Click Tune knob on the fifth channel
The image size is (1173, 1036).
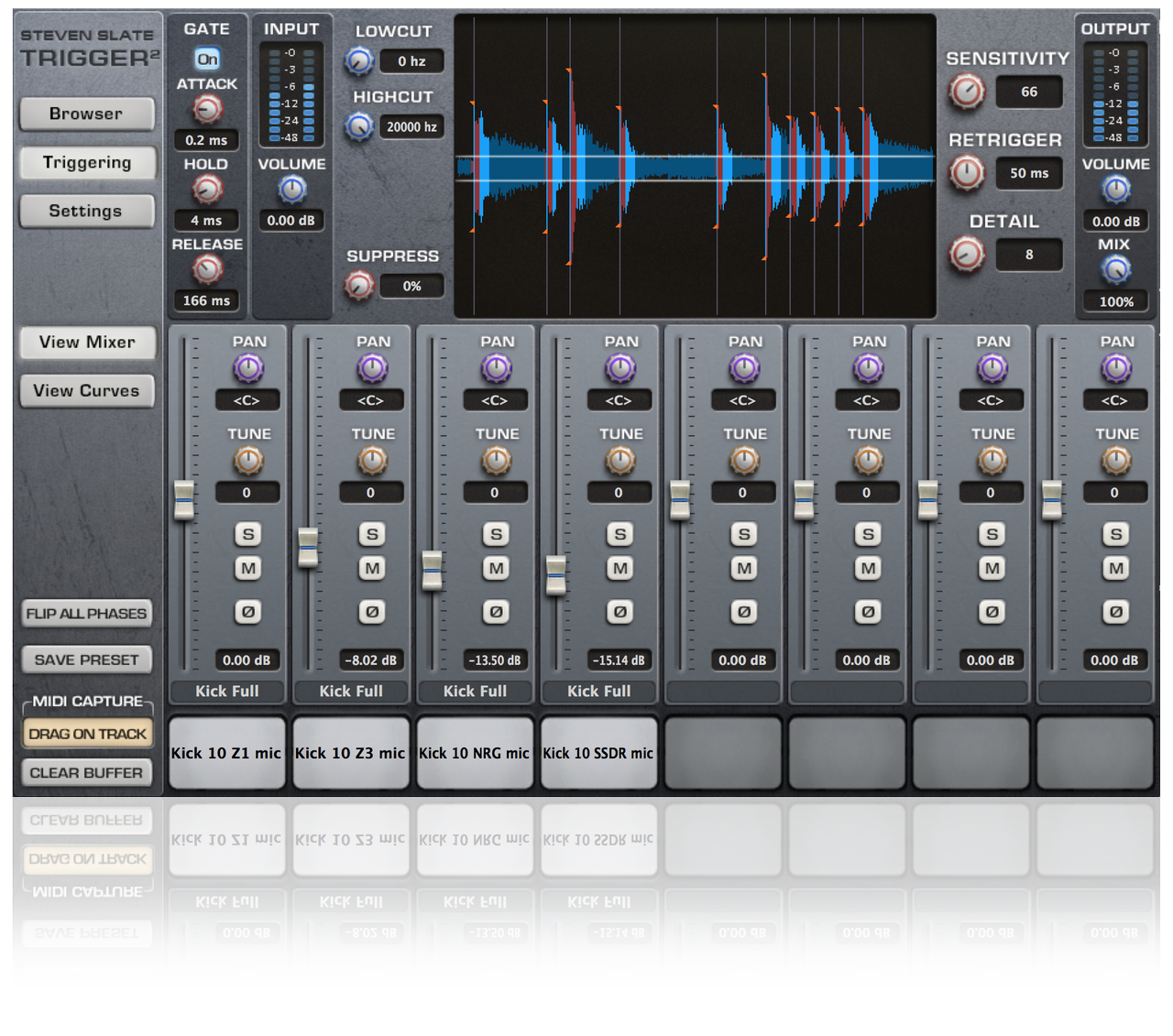pos(744,461)
